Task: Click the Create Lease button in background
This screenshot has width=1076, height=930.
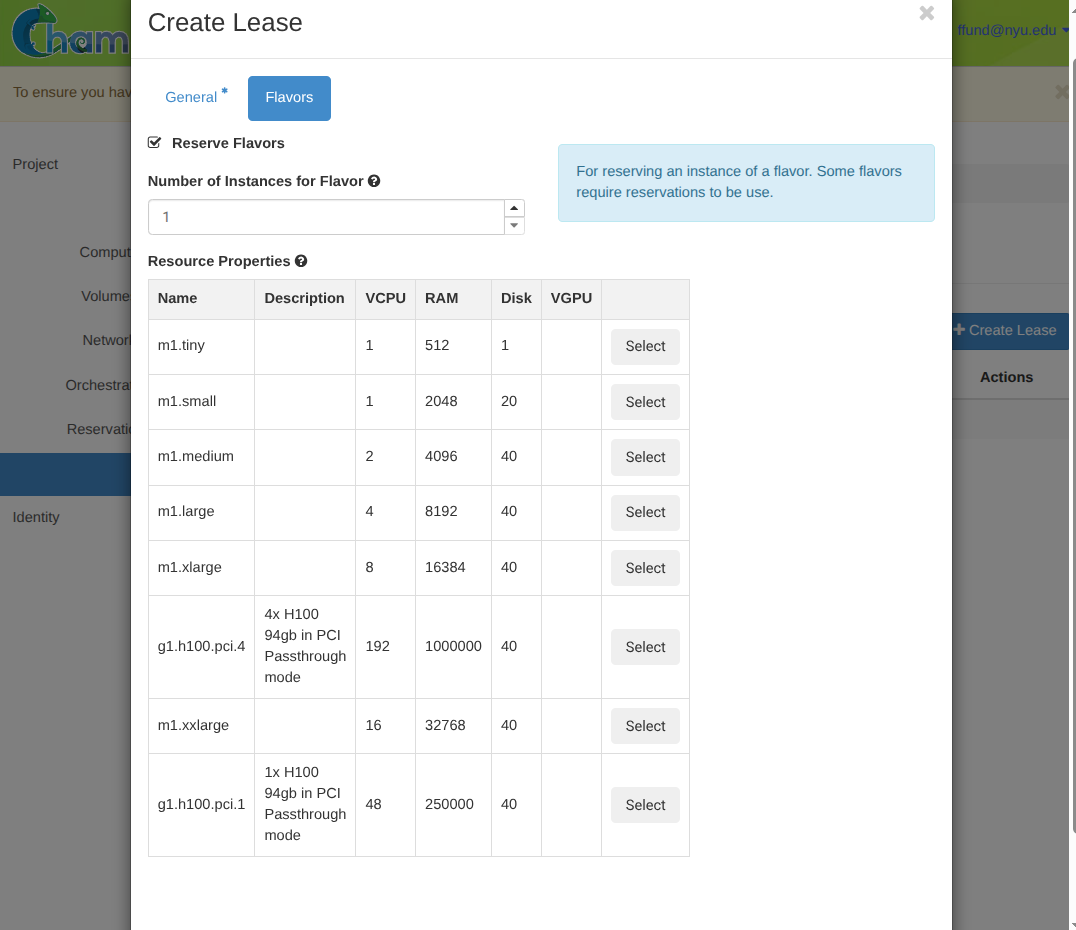Action: pyautogui.click(x=1010, y=330)
